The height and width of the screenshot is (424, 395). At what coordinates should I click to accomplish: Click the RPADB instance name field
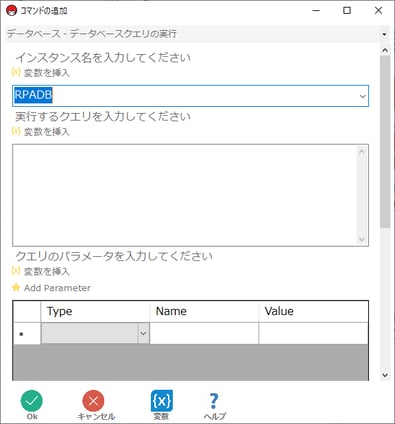coord(190,96)
